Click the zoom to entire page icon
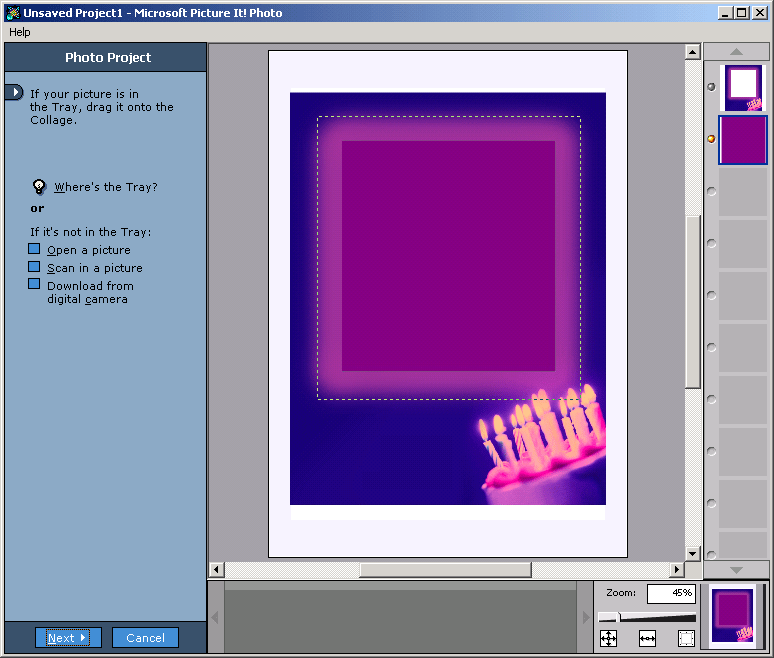The height and width of the screenshot is (658, 774). (x=608, y=638)
